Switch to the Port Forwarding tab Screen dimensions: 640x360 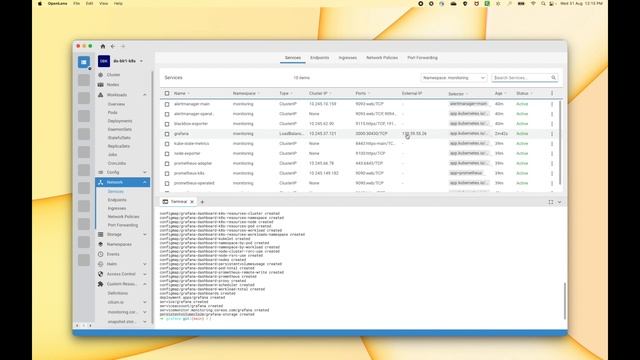pyautogui.click(x=422, y=58)
